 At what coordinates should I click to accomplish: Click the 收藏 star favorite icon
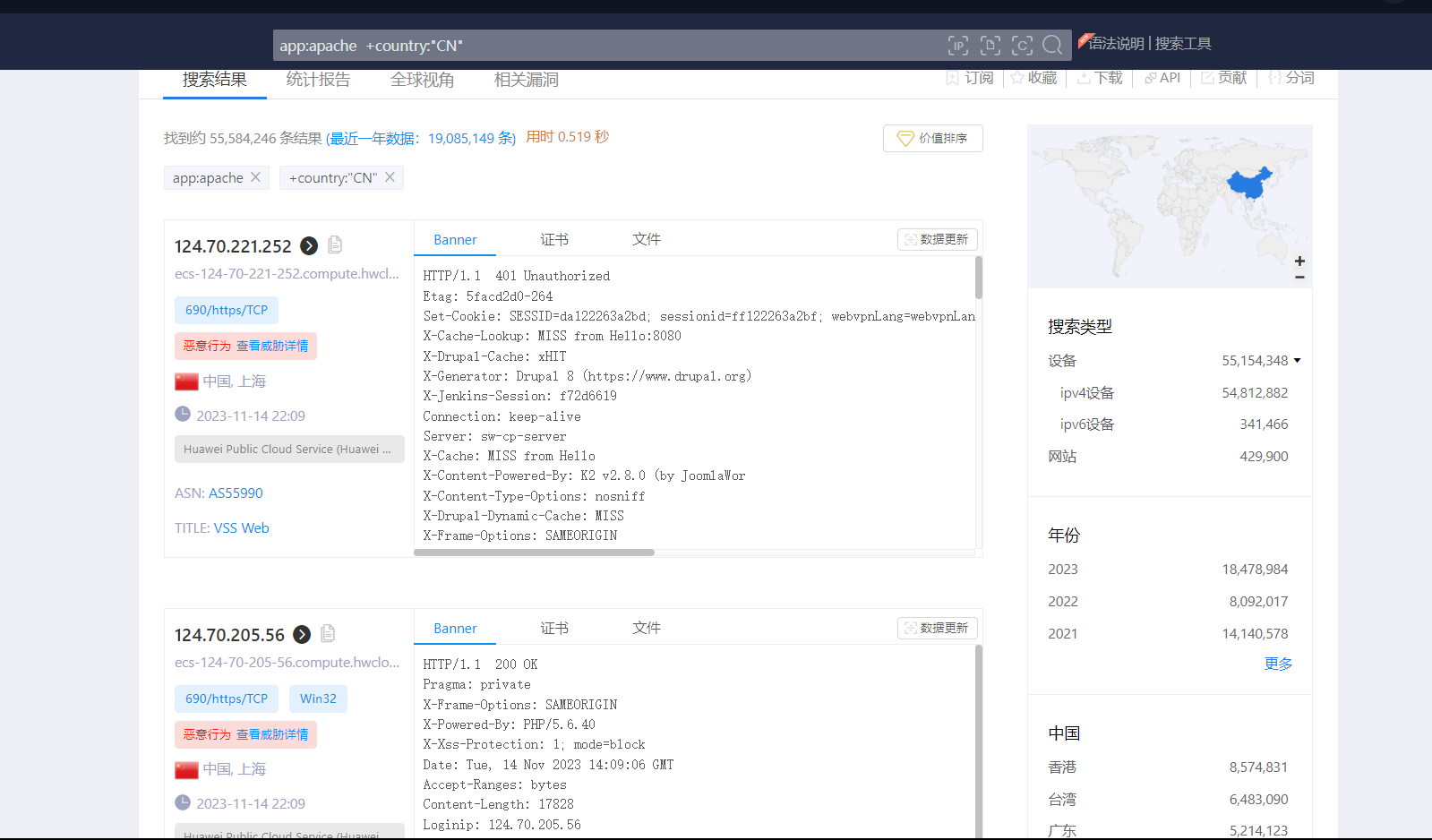pos(1017,78)
